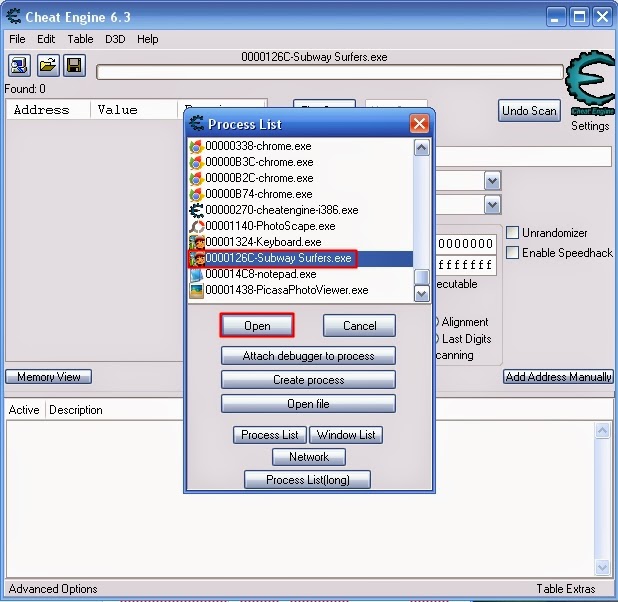Expand the upper scan dropdown arrow

[x=493, y=181]
